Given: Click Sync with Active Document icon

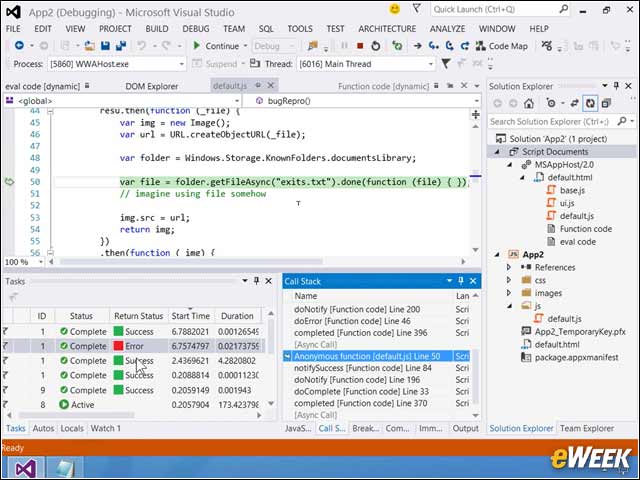Looking at the screenshot, I should pos(575,104).
